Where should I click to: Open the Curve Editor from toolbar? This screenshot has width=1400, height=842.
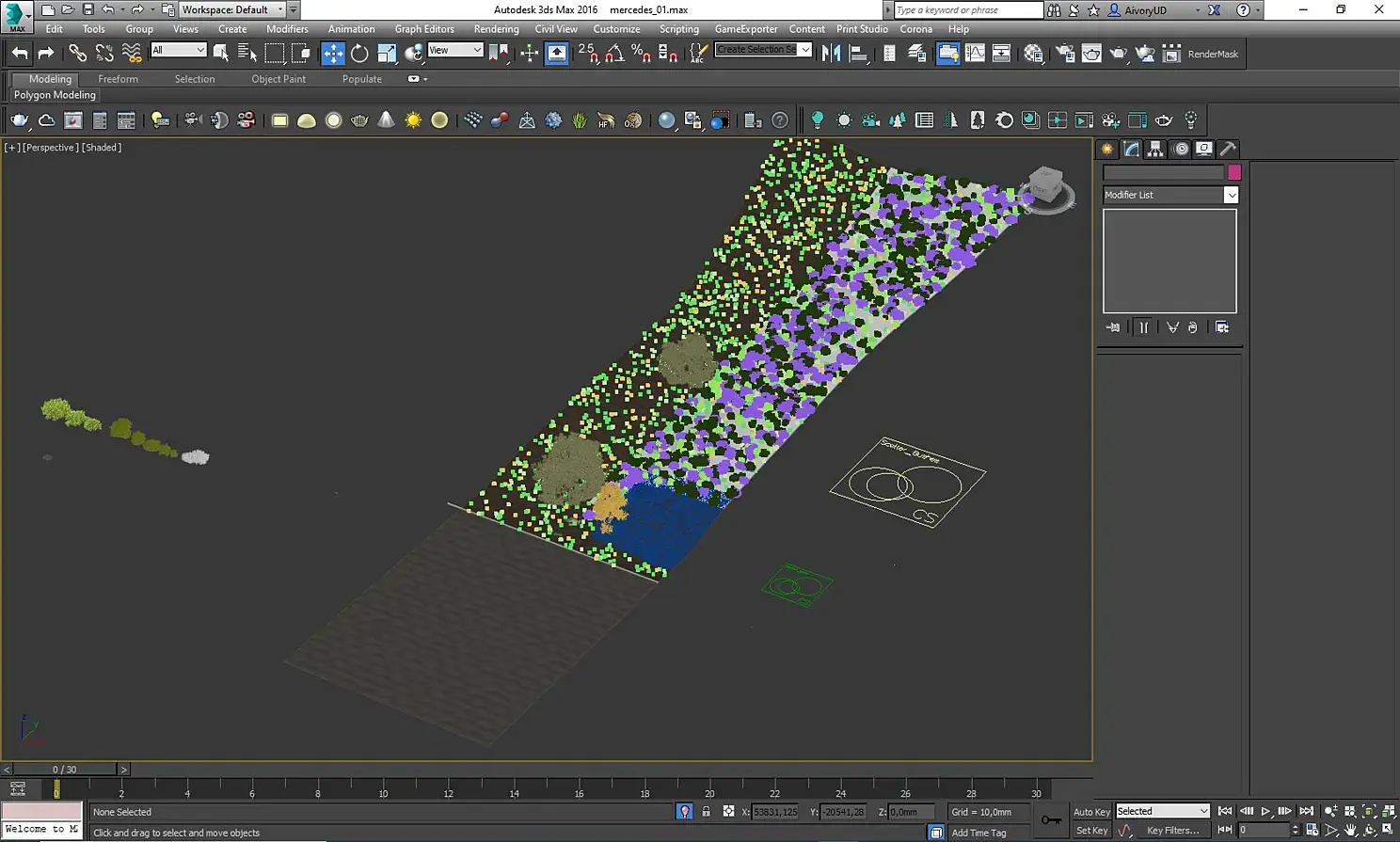(975, 54)
